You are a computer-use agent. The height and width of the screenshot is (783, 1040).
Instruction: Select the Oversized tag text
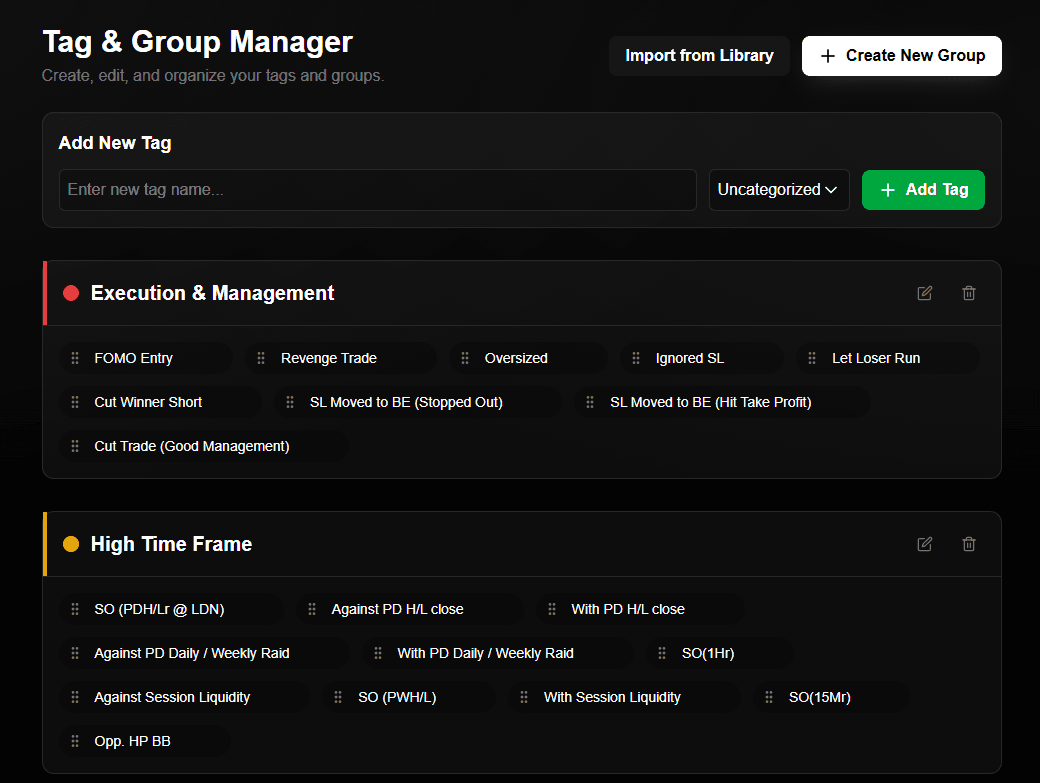coord(516,358)
